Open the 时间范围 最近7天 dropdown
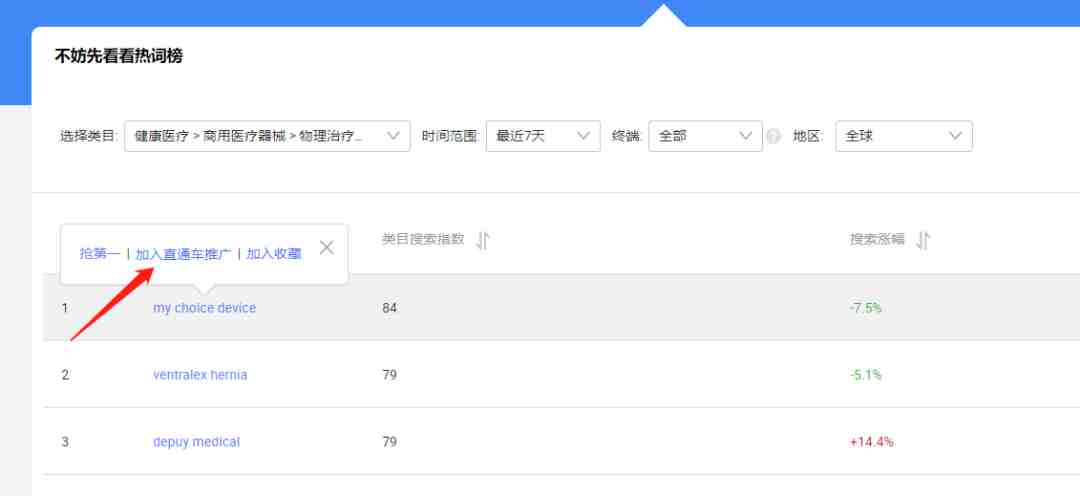 coord(543,136)
